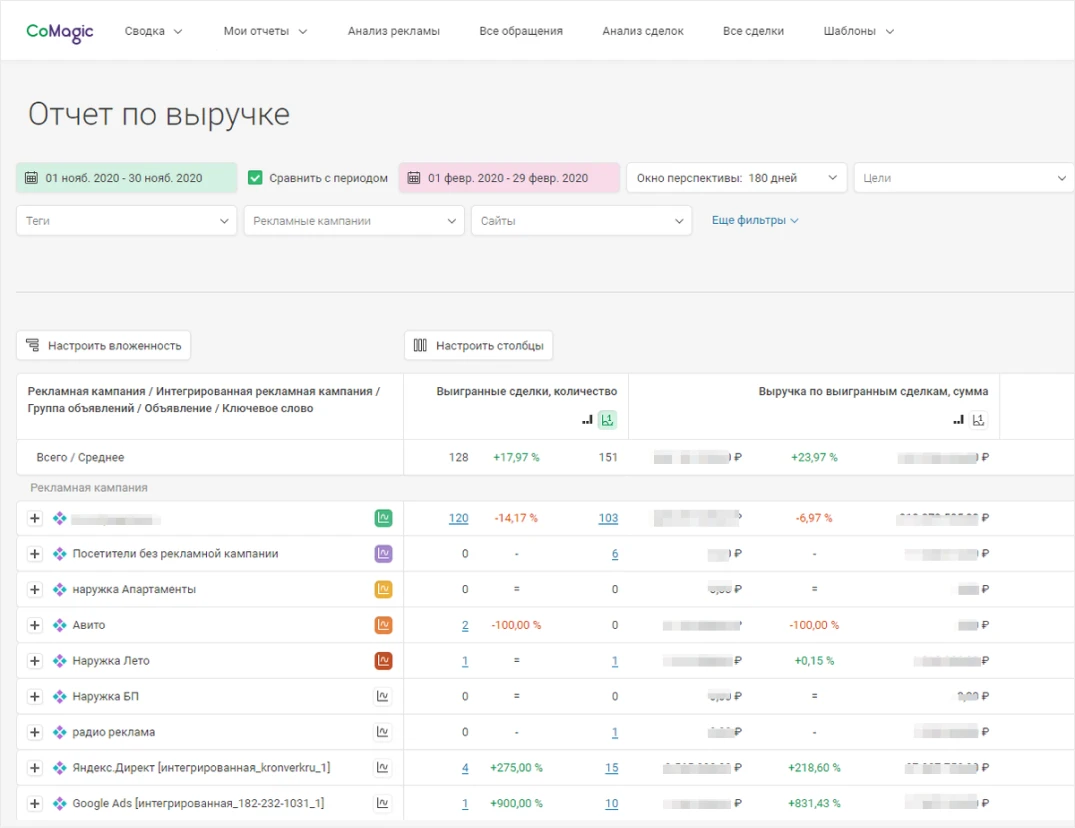Screen dimensions: 1075x828
Task: Expand наружка Апартаменты row
Action: [34, 589]
